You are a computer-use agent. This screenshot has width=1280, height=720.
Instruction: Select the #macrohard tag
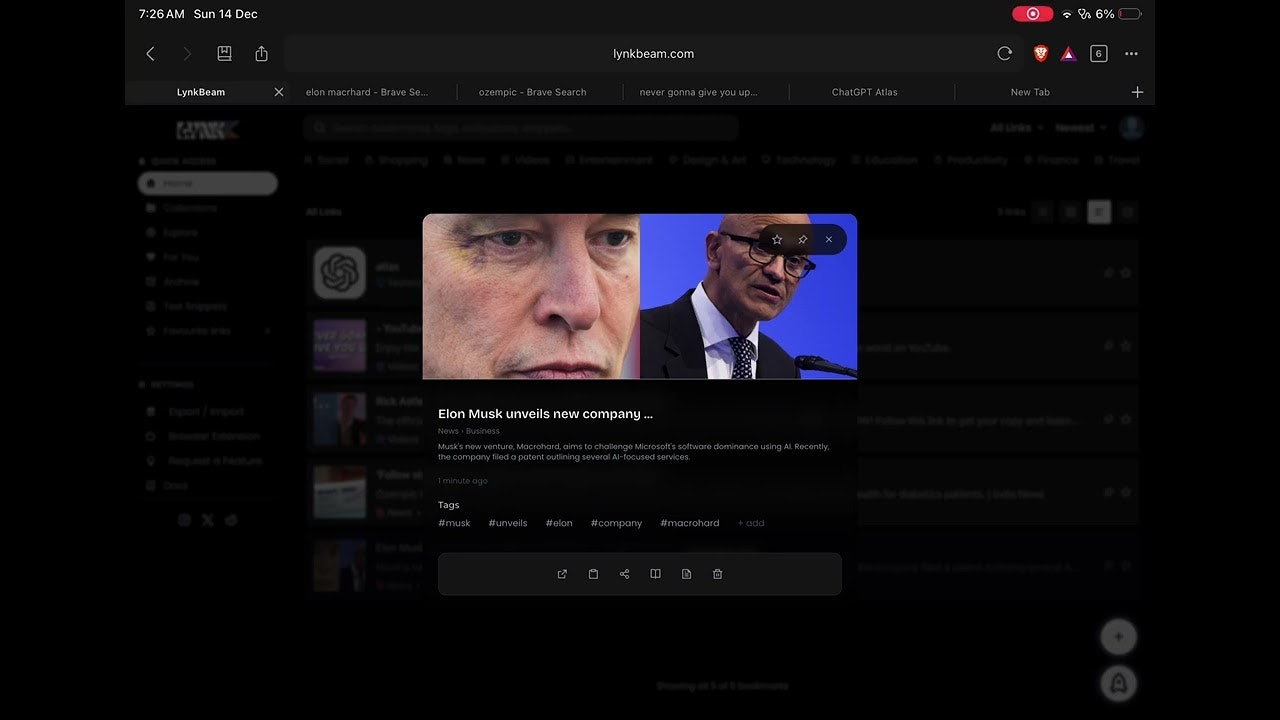pyautogui.click(x=690, y=523)
